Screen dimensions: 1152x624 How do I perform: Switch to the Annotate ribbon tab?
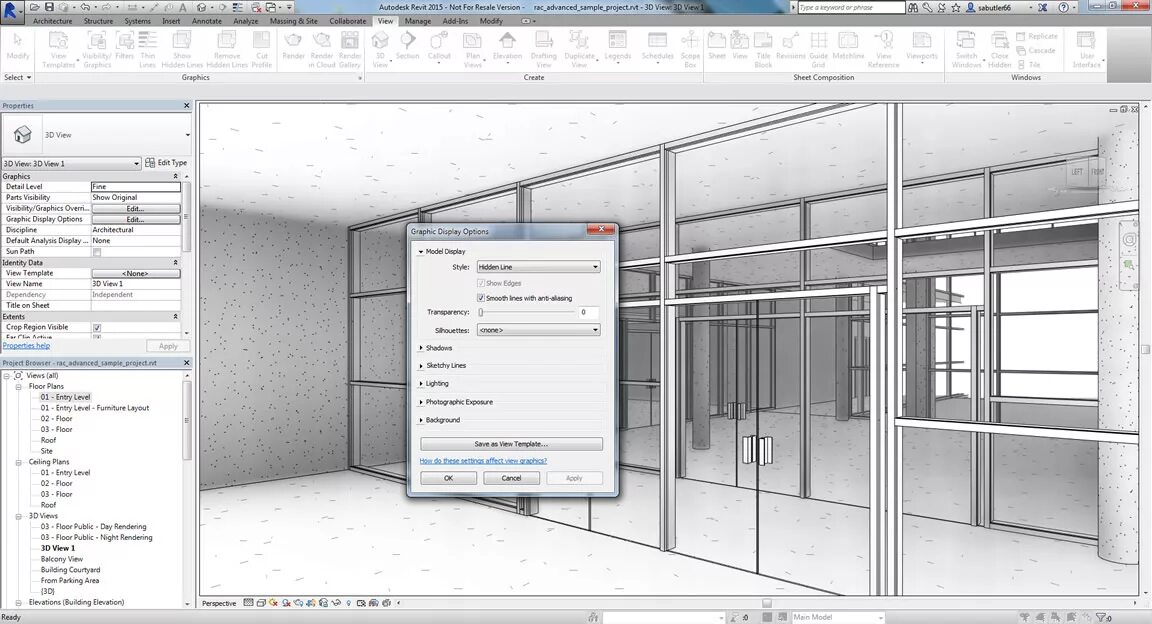(207, 21)
